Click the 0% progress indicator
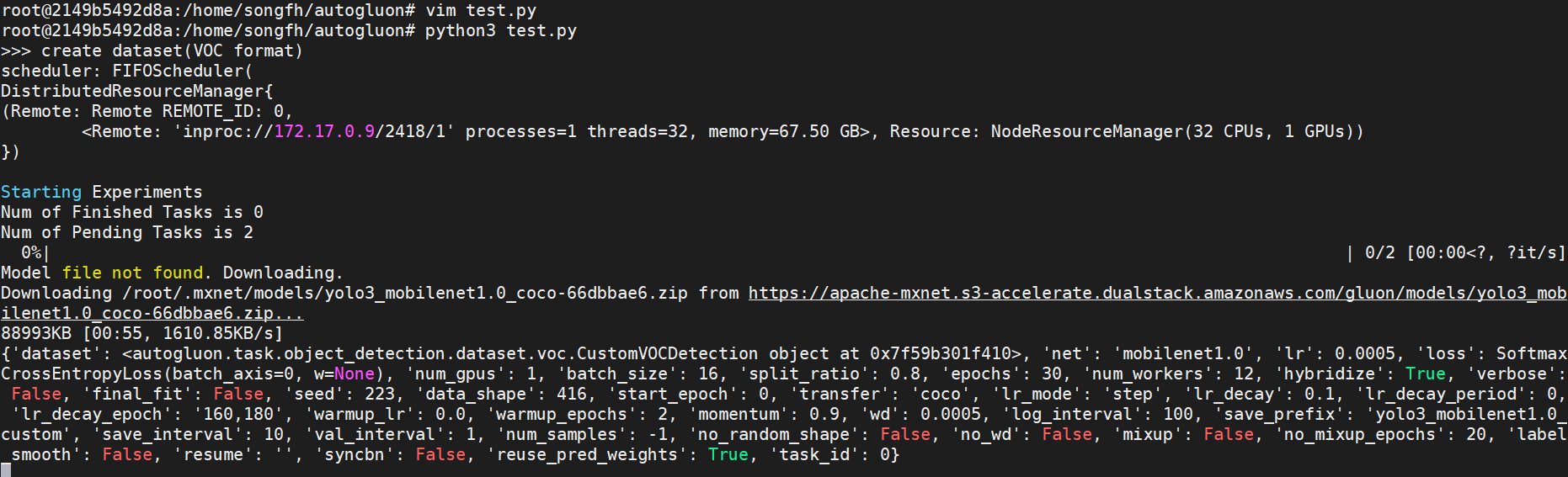The image size is (1568, 477). pyautogui.click(x=31, y=252)
